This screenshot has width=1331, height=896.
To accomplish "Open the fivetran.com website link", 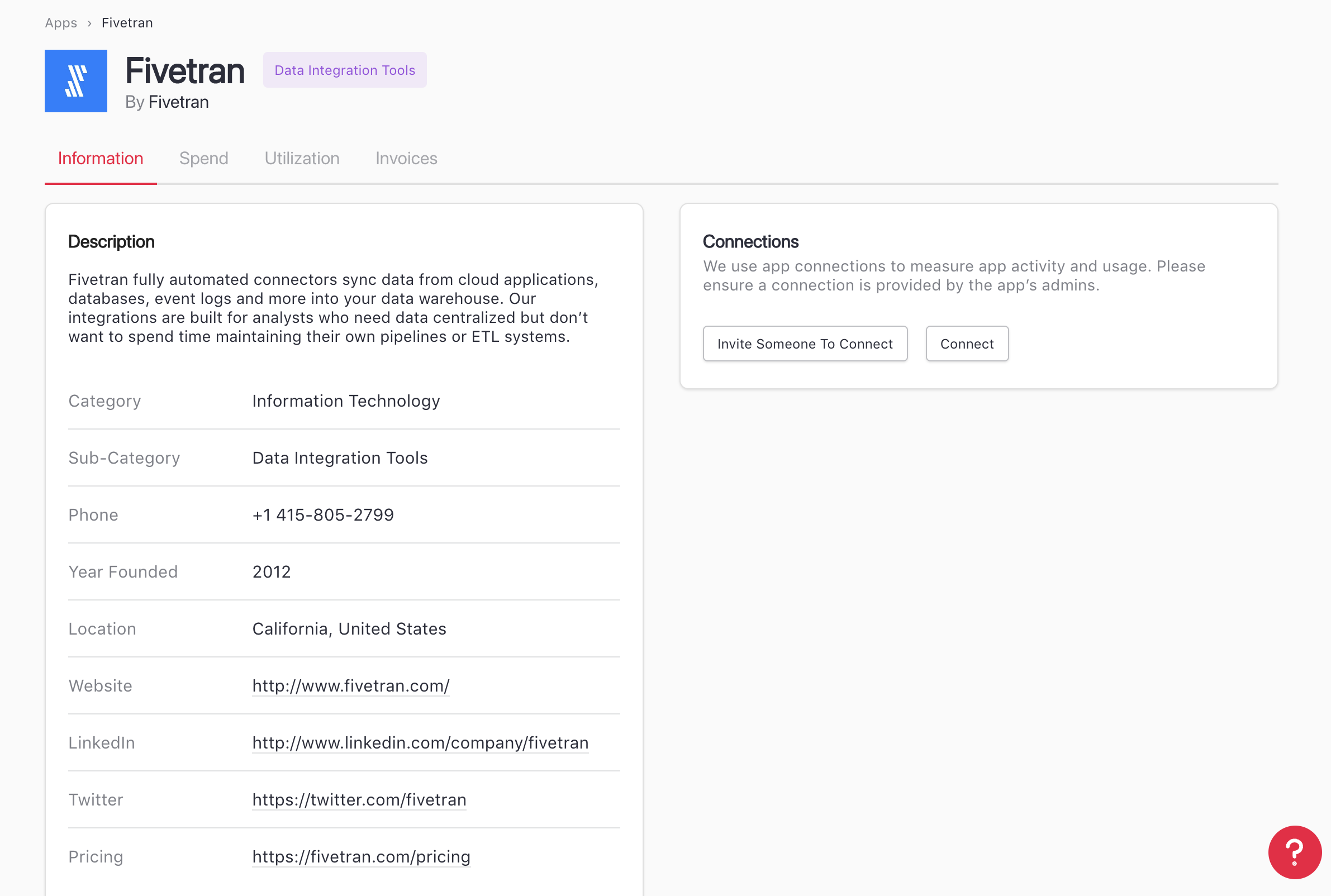I will click(x=350, y=686).
